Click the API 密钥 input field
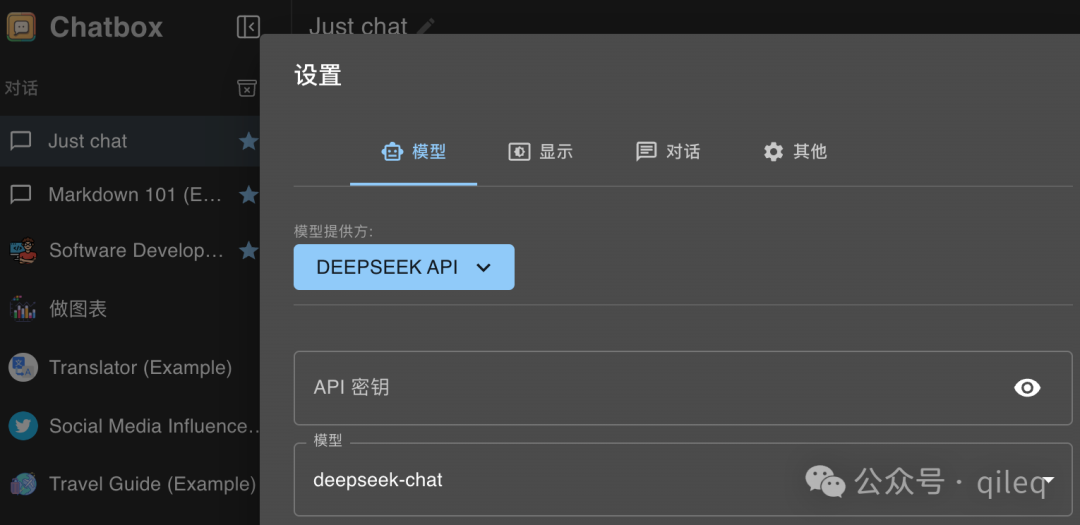1080x525 pixels. (683, 388)
